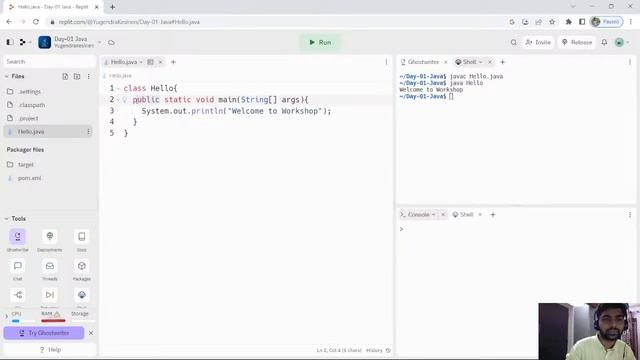Collapse the Tools section
The image size is (640, 360).
click(7, 219)
